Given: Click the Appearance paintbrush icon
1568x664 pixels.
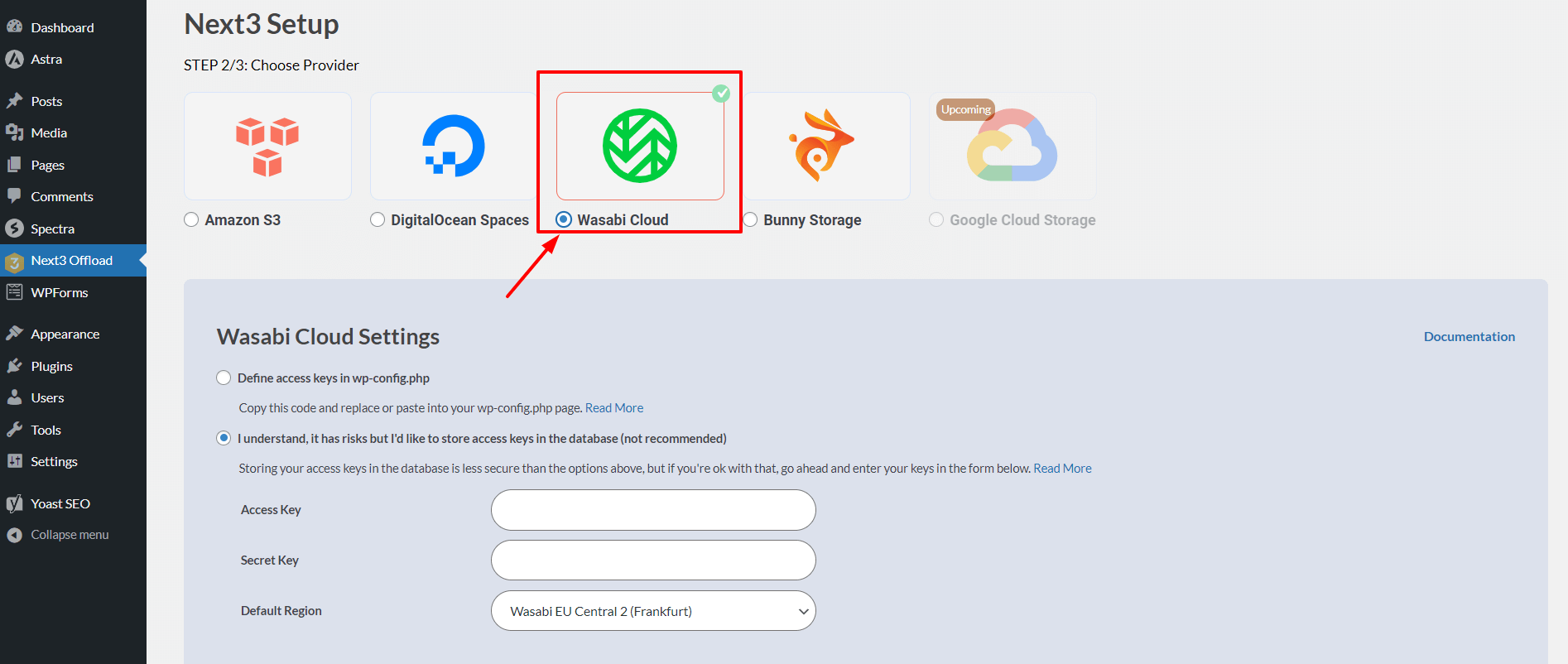Looking at the screenshot, I should click(14, 334).
